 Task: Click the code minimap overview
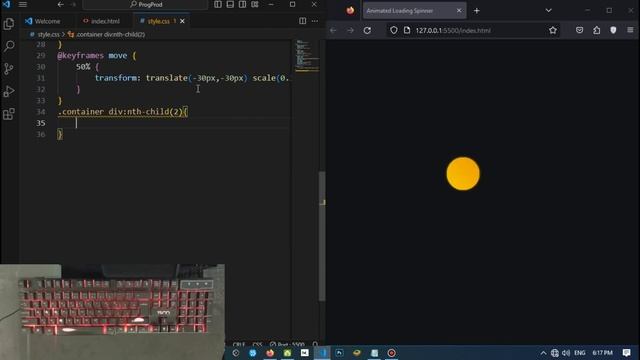coord(307,56)
